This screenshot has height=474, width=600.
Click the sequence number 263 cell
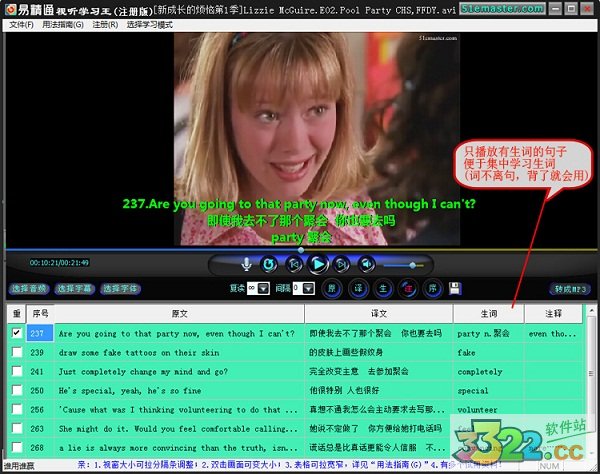[37, 428]
